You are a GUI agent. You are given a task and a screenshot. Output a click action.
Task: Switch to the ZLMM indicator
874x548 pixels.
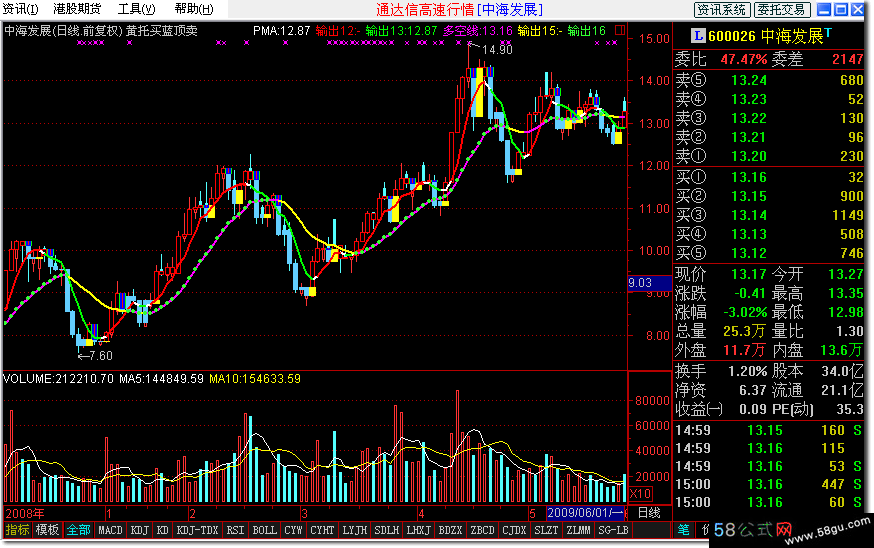579,530
